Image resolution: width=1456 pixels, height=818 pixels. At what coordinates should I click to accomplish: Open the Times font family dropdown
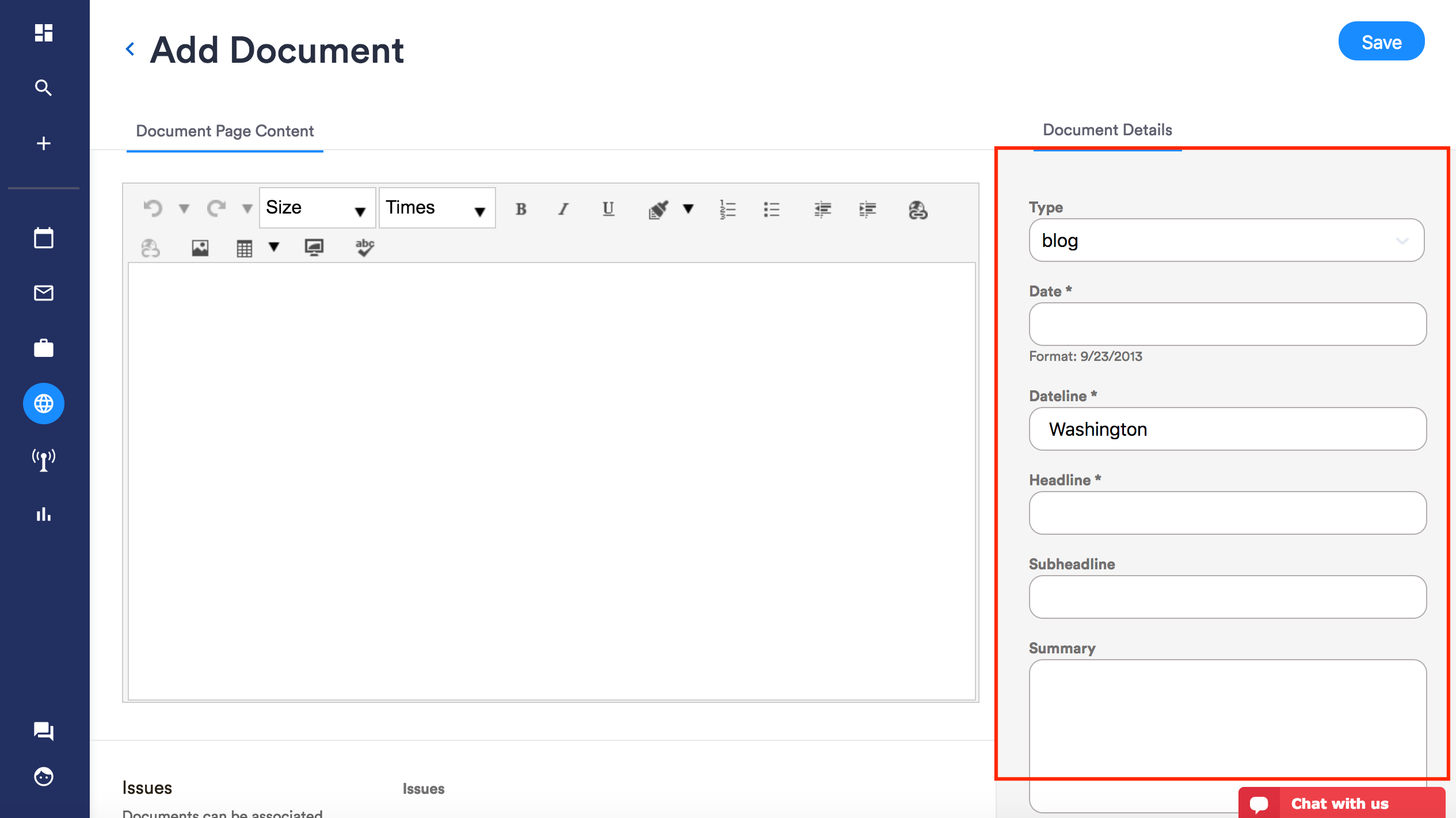437,207
